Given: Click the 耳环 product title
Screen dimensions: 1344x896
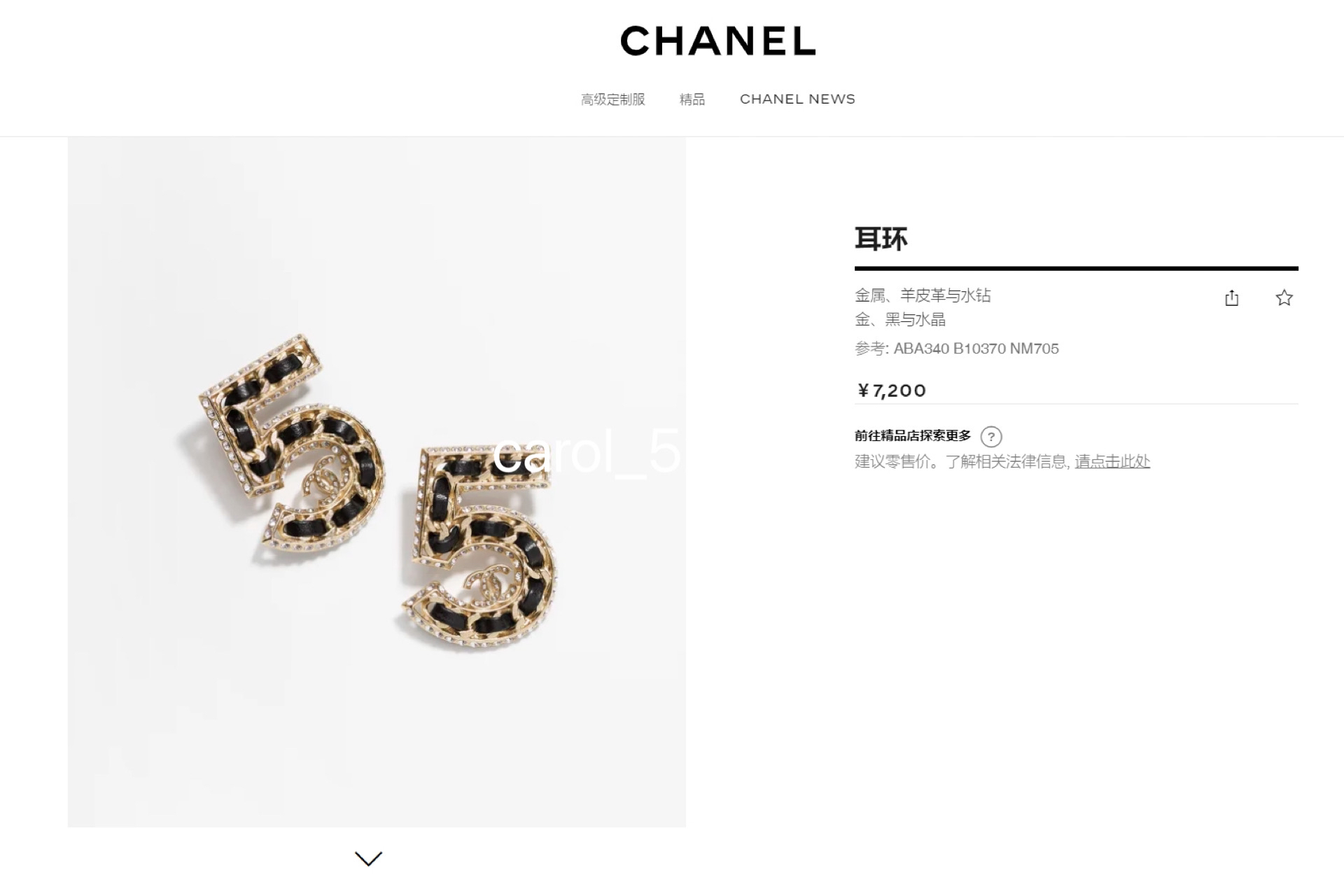Looking at the screenshot, I should tap(881, 239).
